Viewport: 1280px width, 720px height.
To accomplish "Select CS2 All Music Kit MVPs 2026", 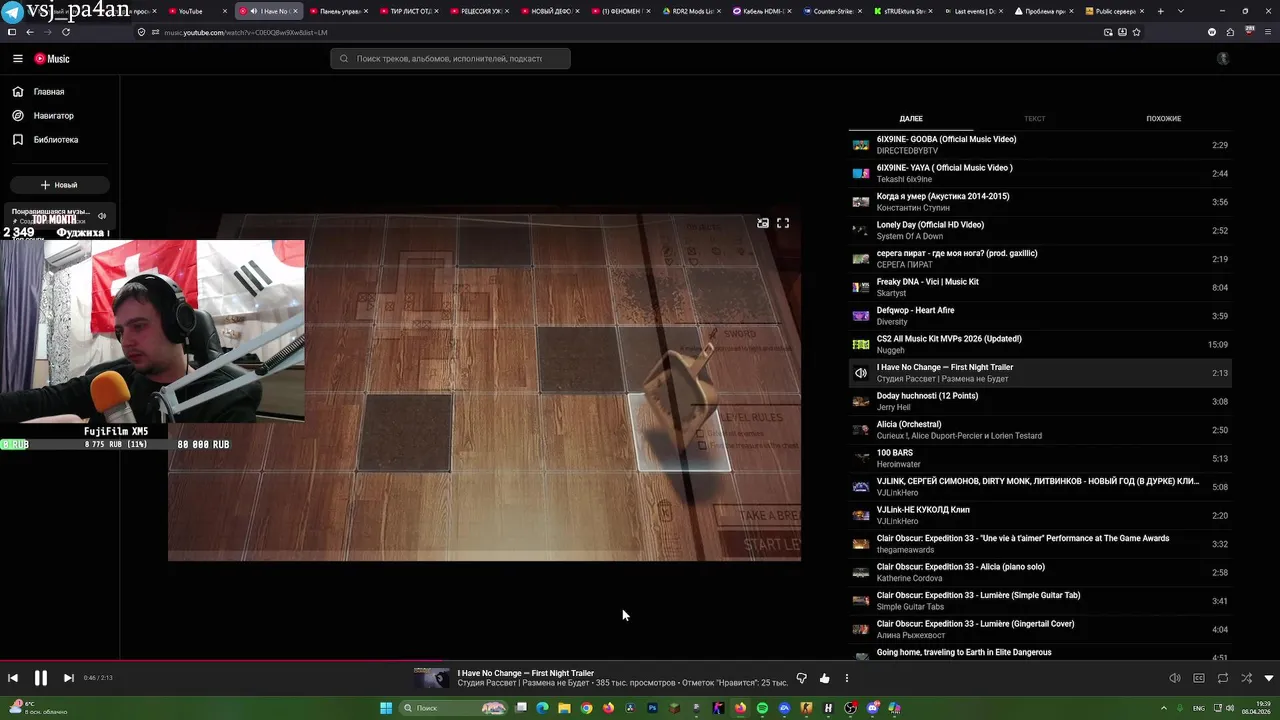I will click(x=1040, y=344).
